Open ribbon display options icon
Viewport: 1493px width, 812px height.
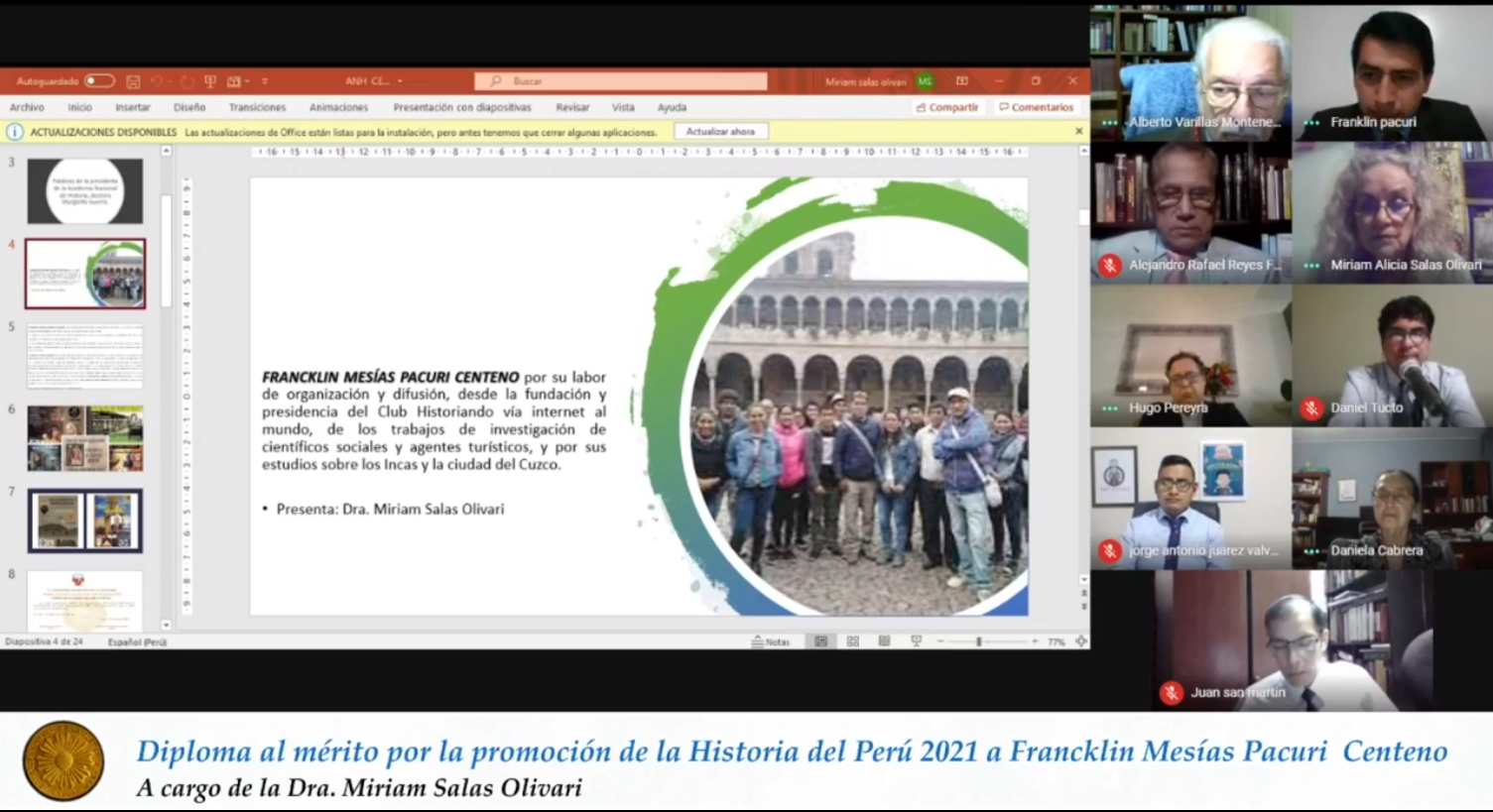click(961, 81)
